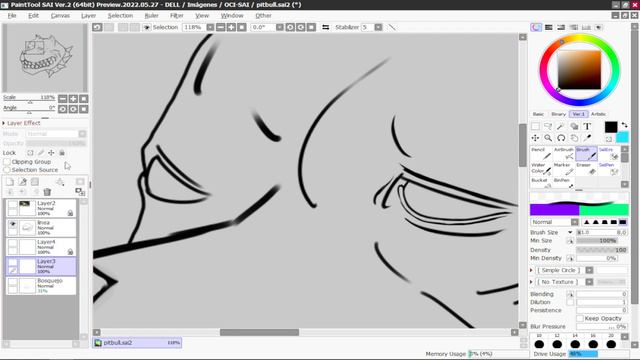The height and width of the screenshot is (360, 640).
Task: Select Layer3 in layer list
Action: pyautogui.click(x=41, y=266)
